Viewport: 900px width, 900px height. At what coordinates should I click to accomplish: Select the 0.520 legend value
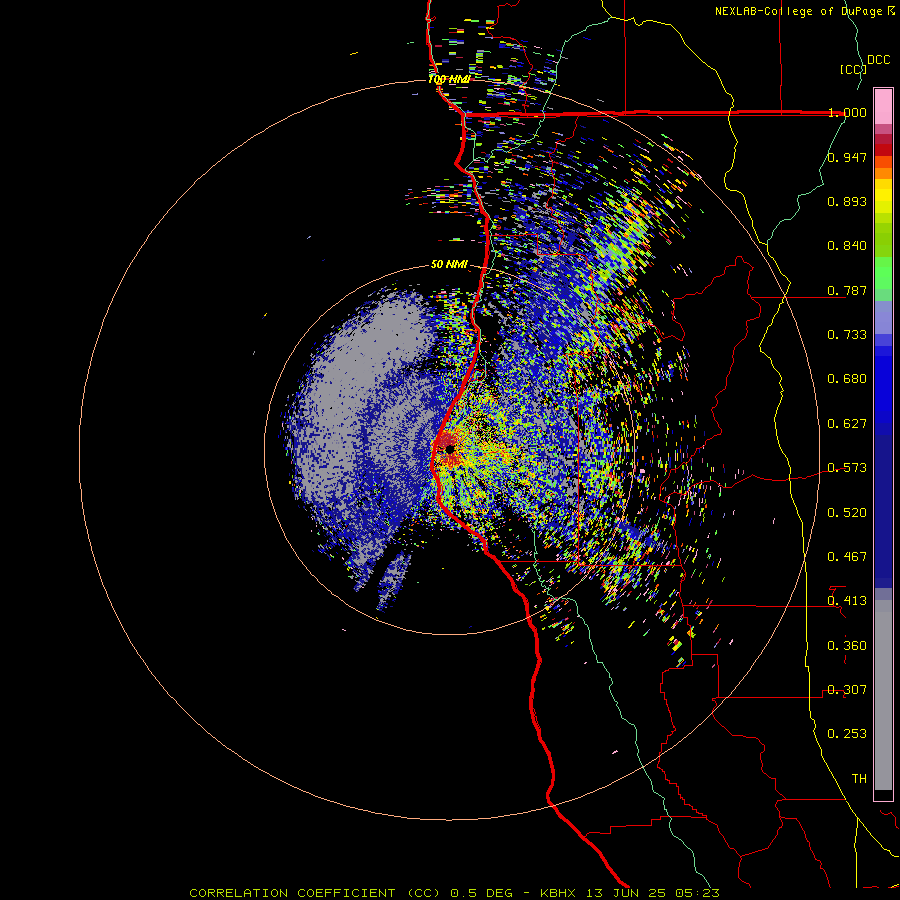click(847, 513)
